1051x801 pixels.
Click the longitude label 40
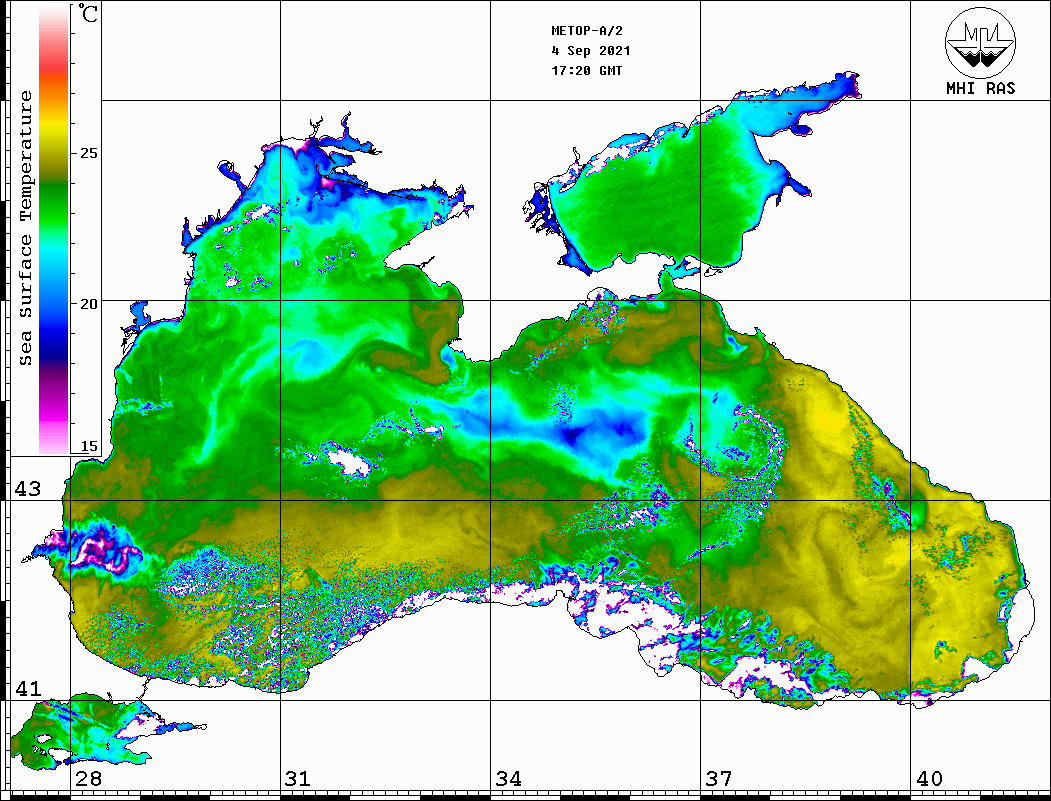[929, 779]
